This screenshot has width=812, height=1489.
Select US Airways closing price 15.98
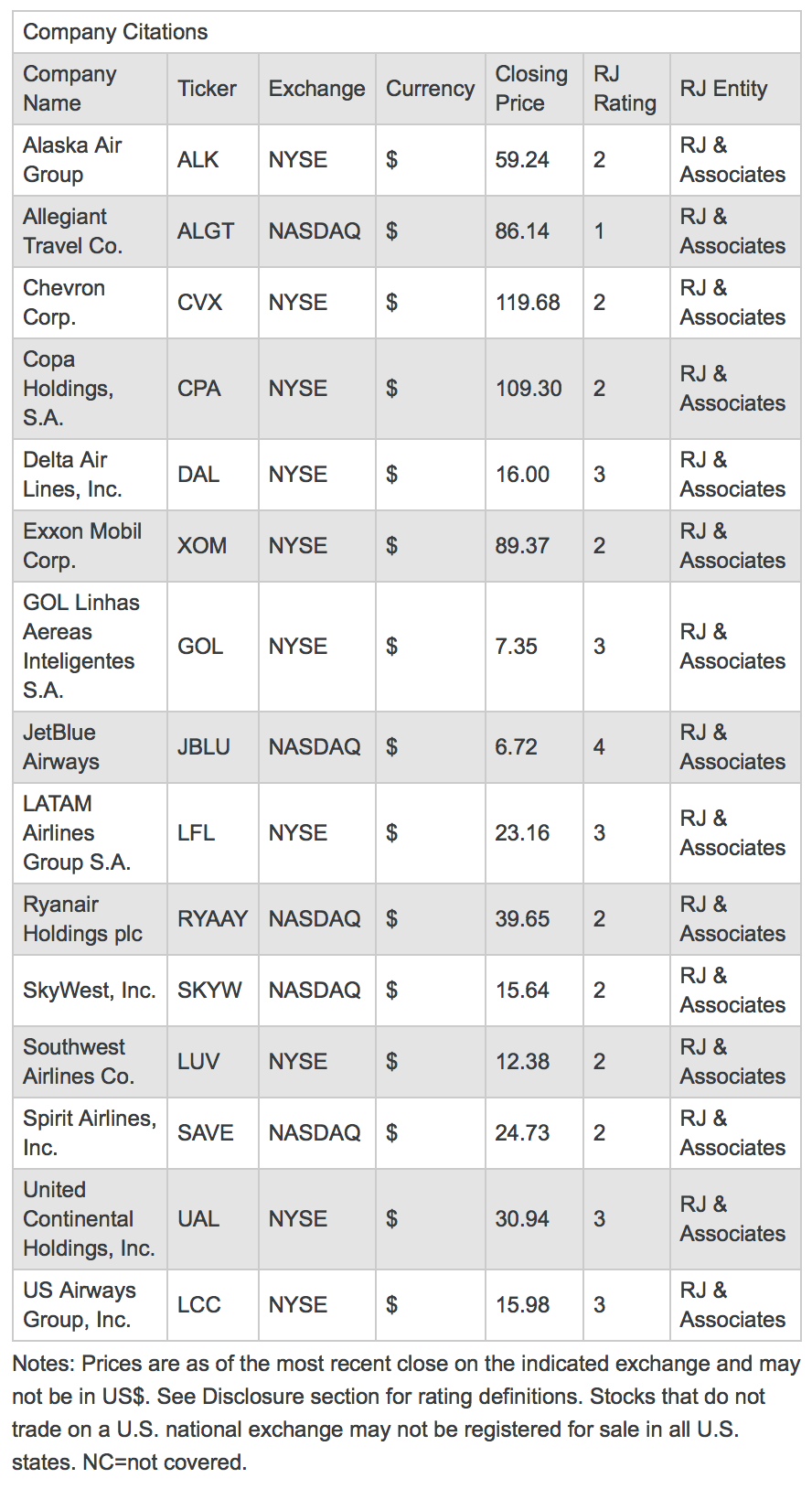522,1305
